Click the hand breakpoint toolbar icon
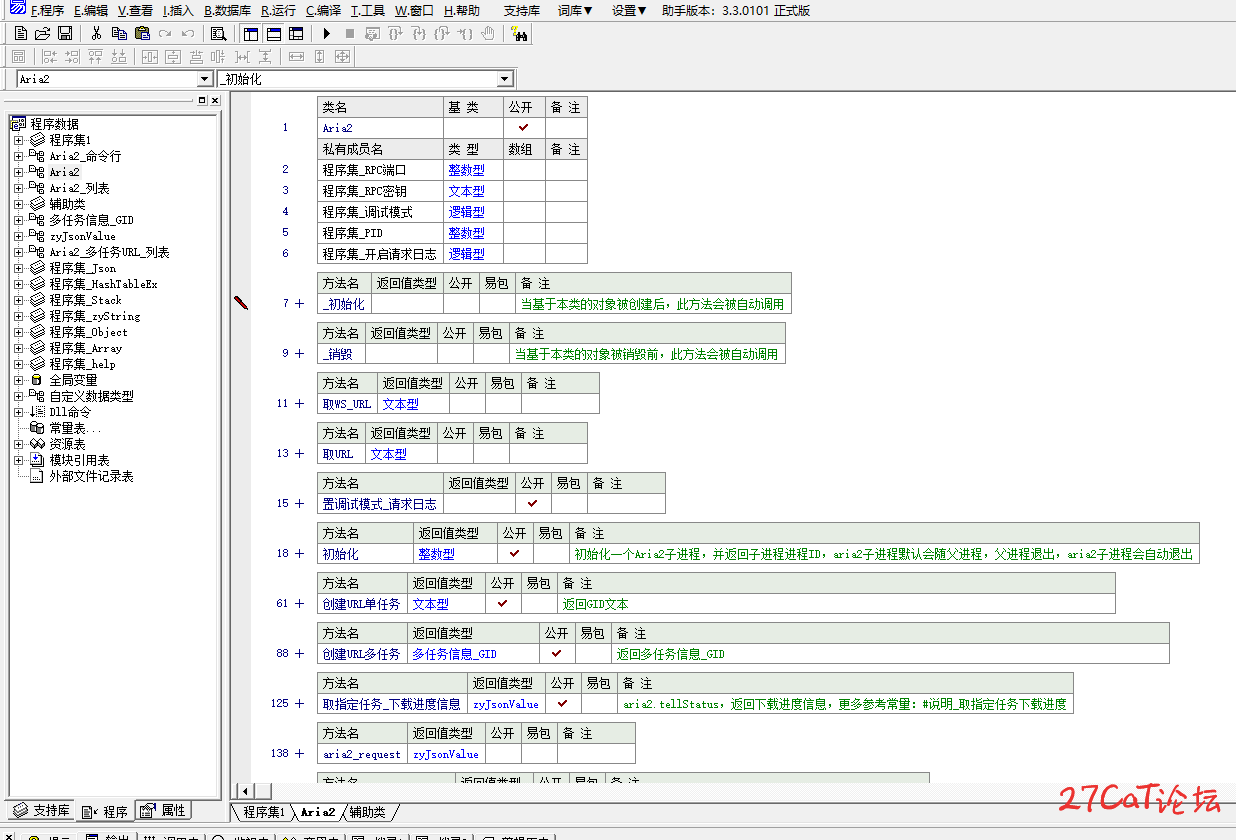The width and height of the screenshot is (1236, 840). click(488, 33)
